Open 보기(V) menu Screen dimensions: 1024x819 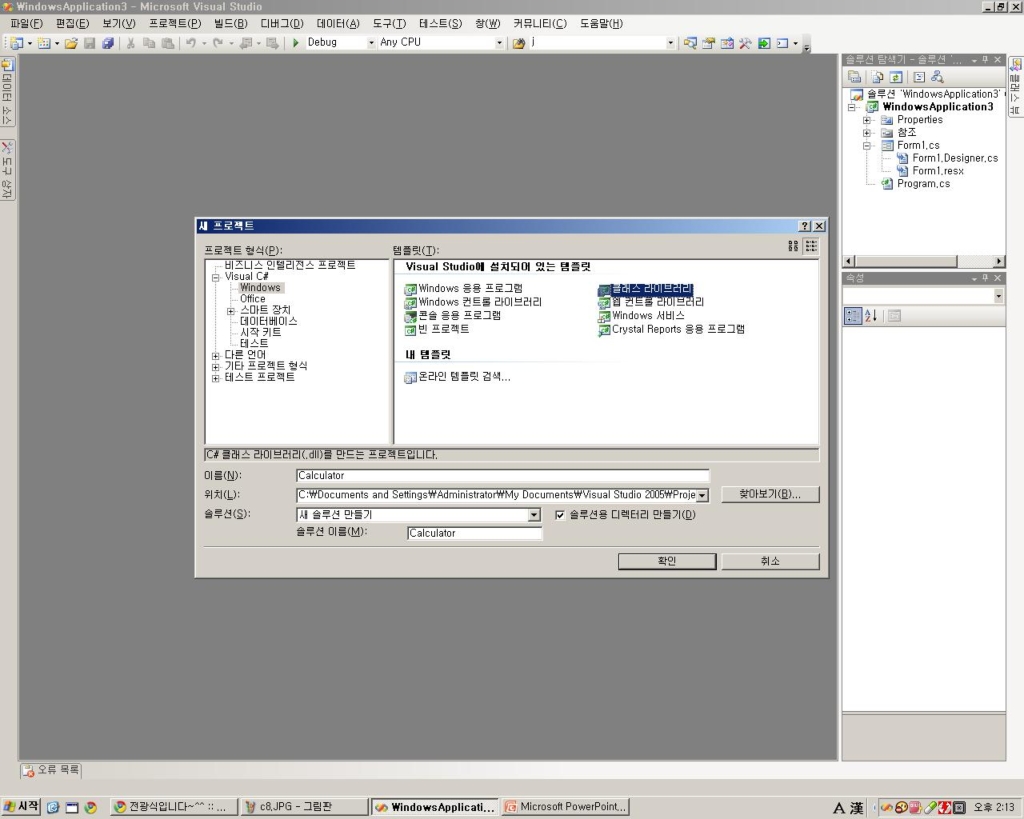coord(119,24)
